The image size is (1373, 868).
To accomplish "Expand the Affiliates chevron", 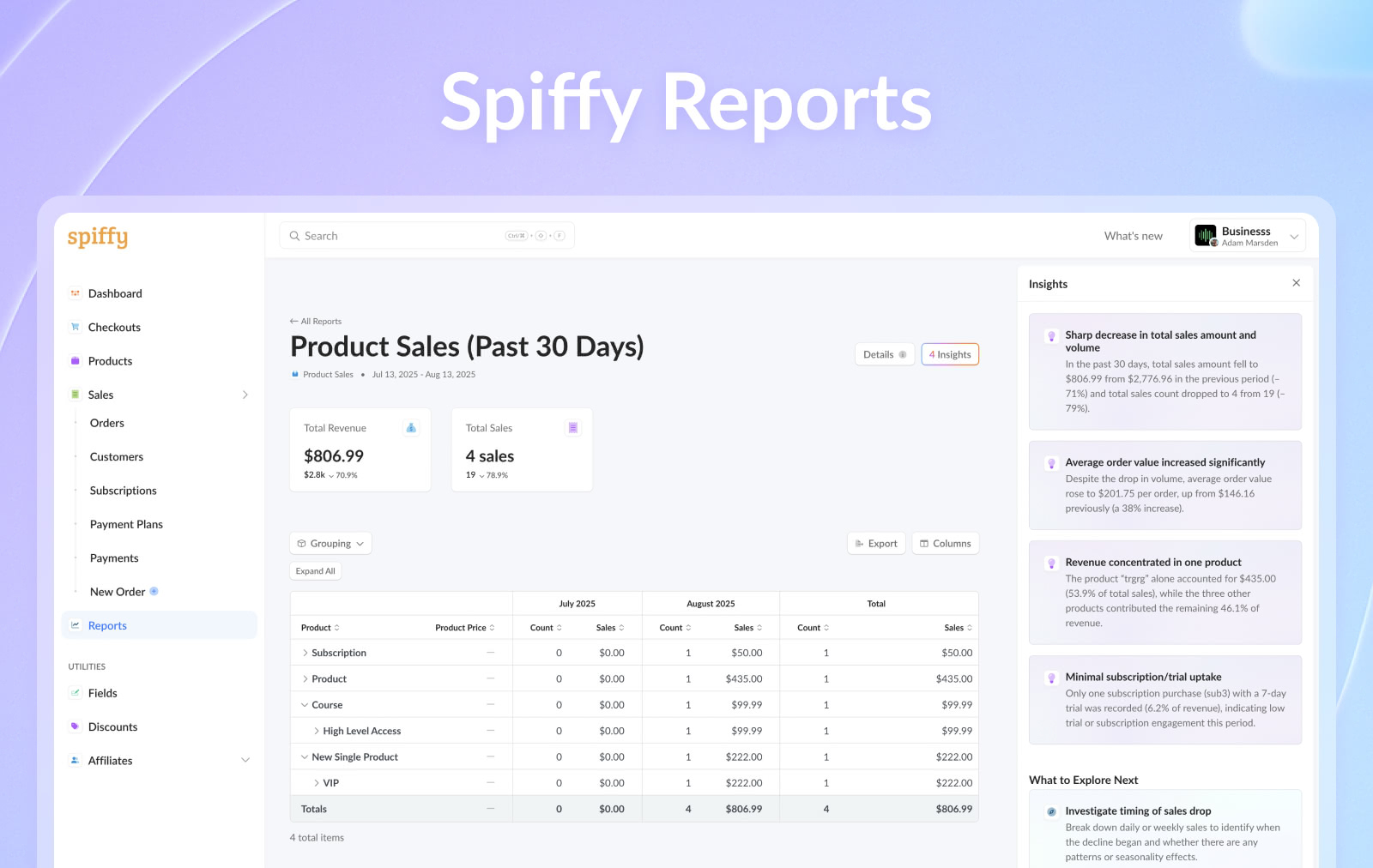I will coord(245,761).
